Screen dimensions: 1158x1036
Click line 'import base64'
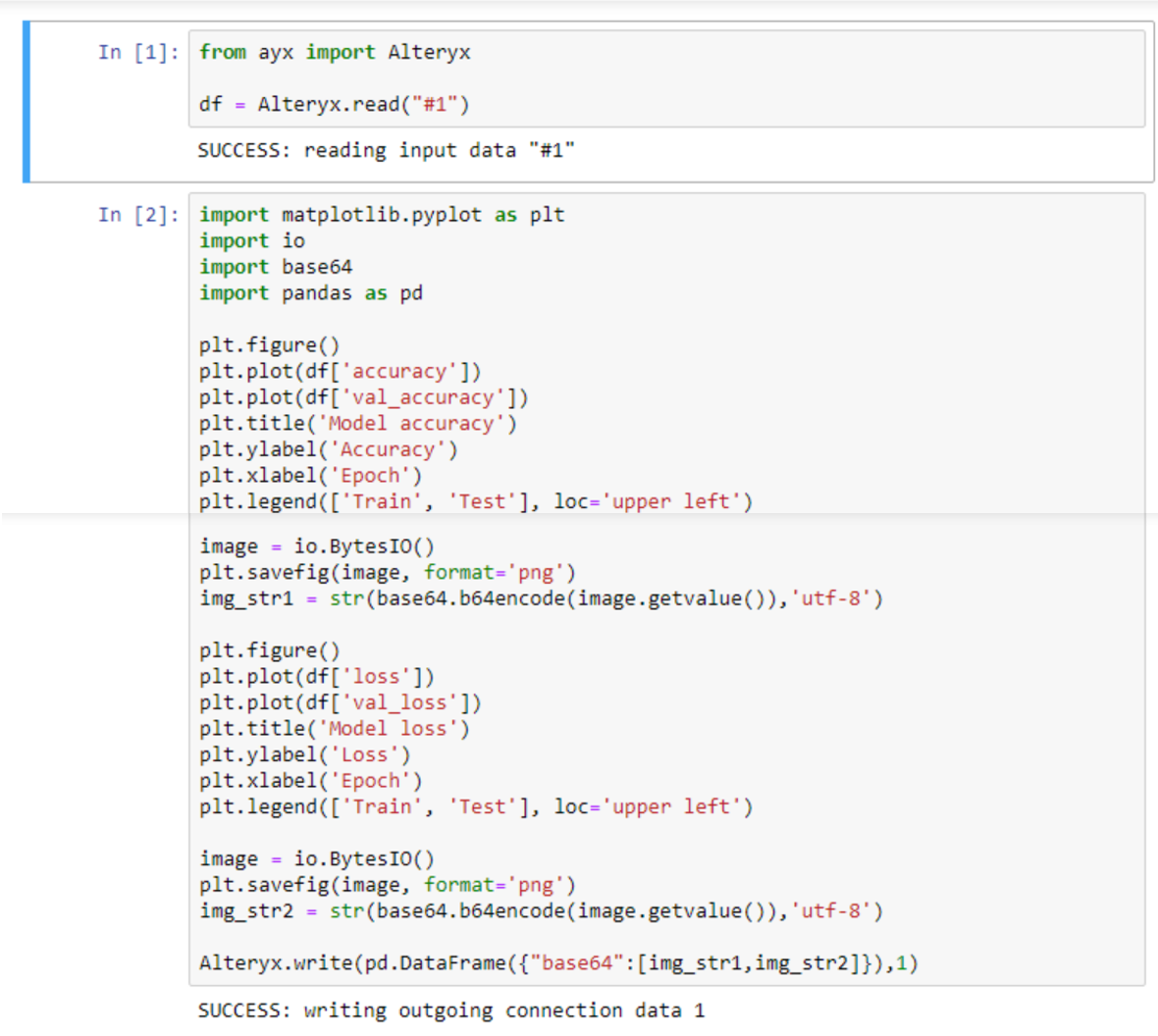pos(276,267)
